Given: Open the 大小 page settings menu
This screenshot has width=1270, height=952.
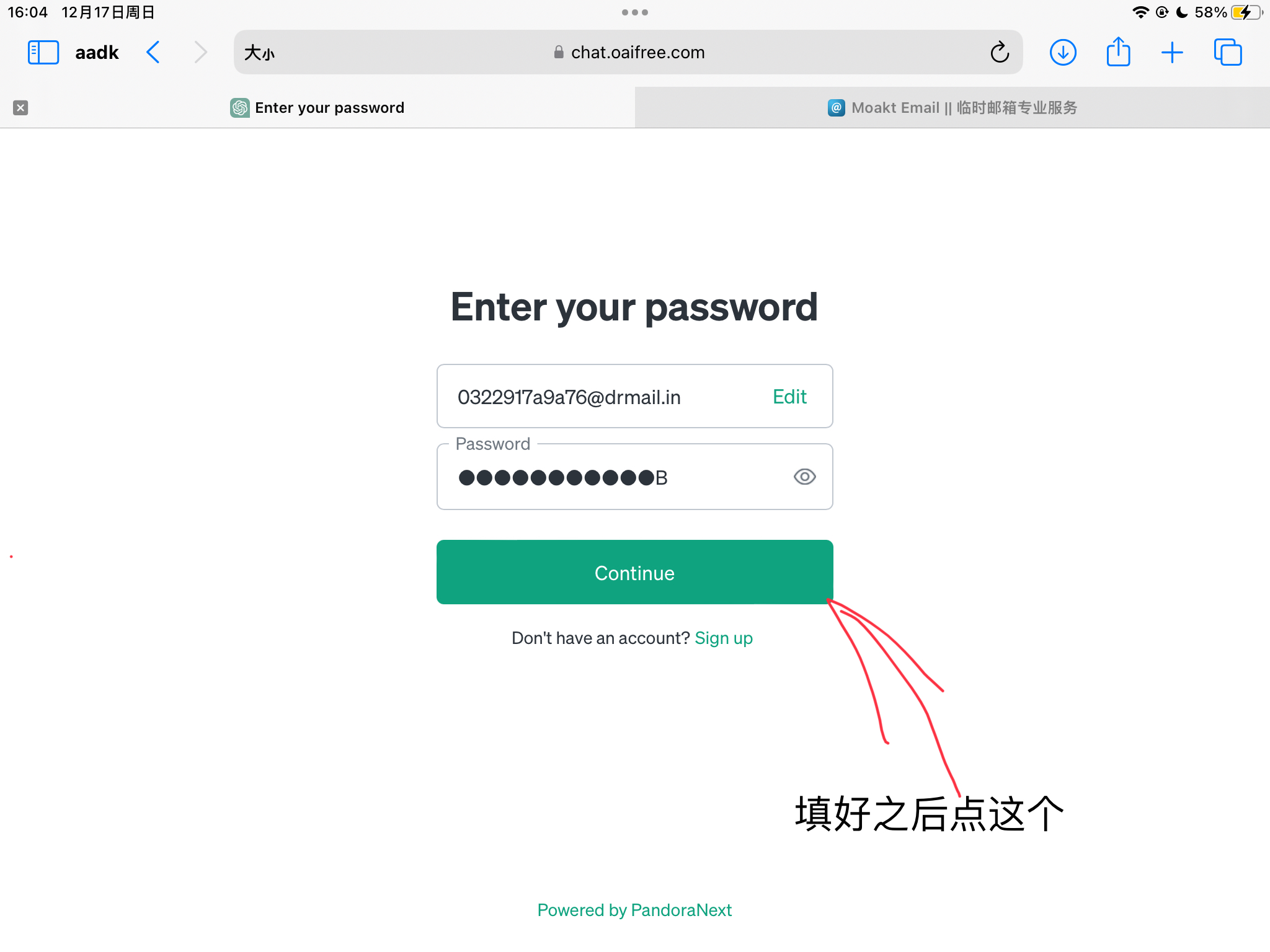Looking at the screenshot, I should pos(259,53).
